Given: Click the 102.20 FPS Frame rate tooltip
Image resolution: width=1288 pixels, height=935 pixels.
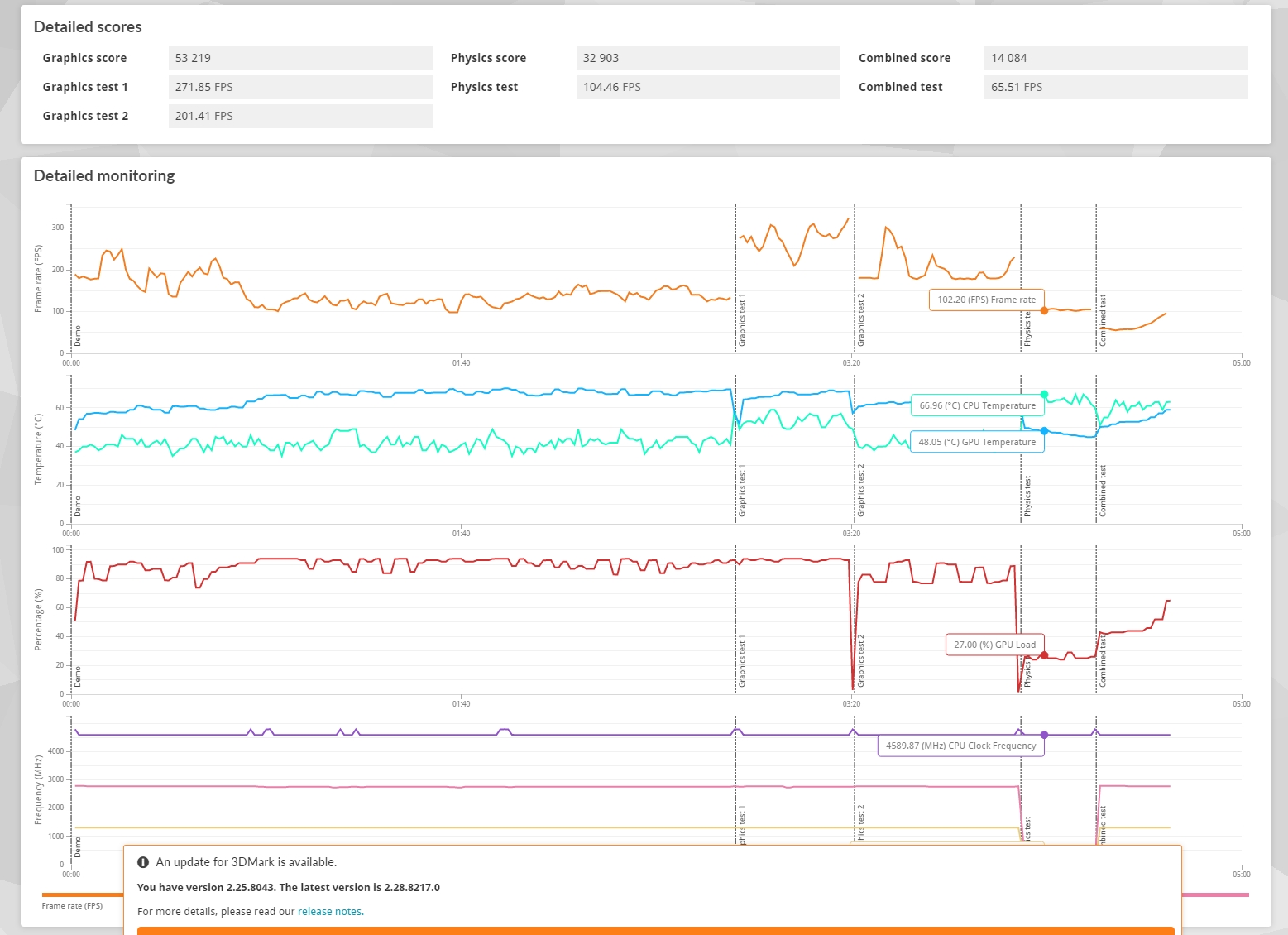Looking at the screenshot, I should coord(987,300).
